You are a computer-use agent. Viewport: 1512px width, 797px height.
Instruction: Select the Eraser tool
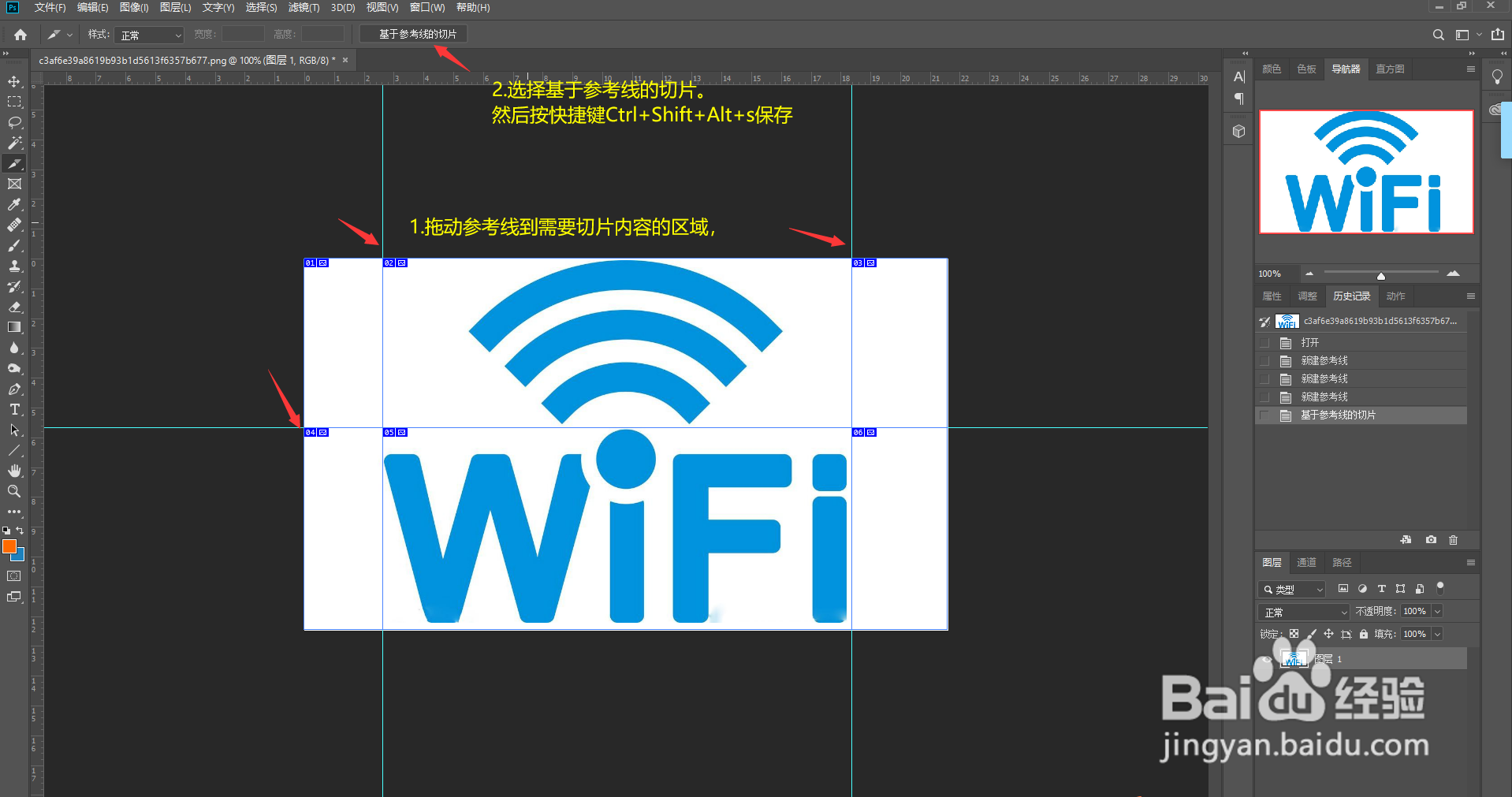click(14, 307)
